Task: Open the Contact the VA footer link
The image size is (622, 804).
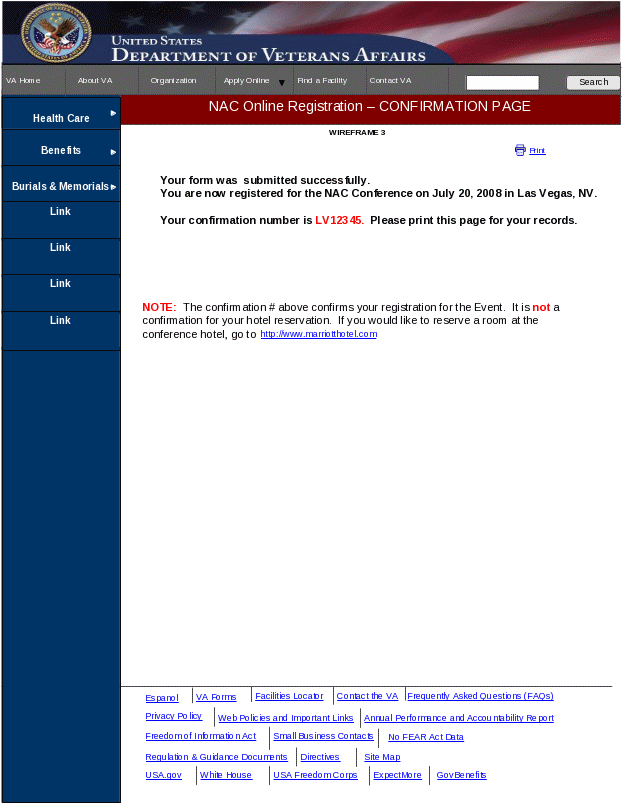Action: (367, 696)
